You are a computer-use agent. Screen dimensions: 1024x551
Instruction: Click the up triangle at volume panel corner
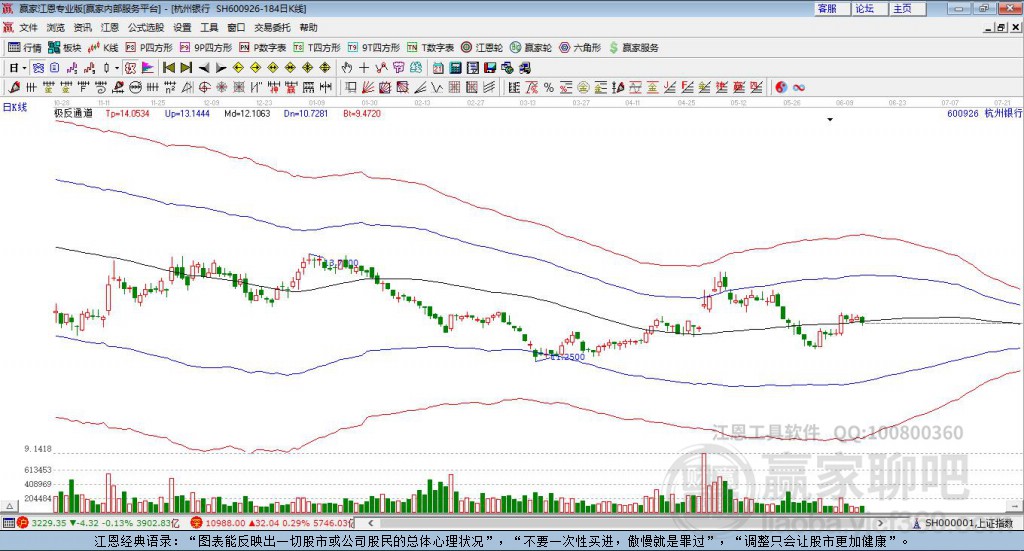point(9,507)
